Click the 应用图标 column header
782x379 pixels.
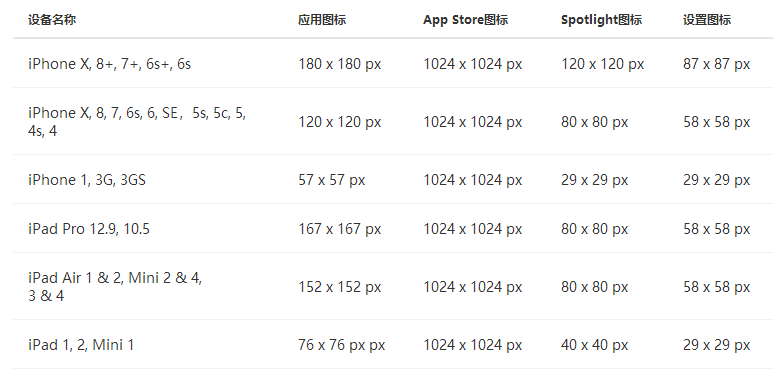pyautogui.click(x=322, y=20)
